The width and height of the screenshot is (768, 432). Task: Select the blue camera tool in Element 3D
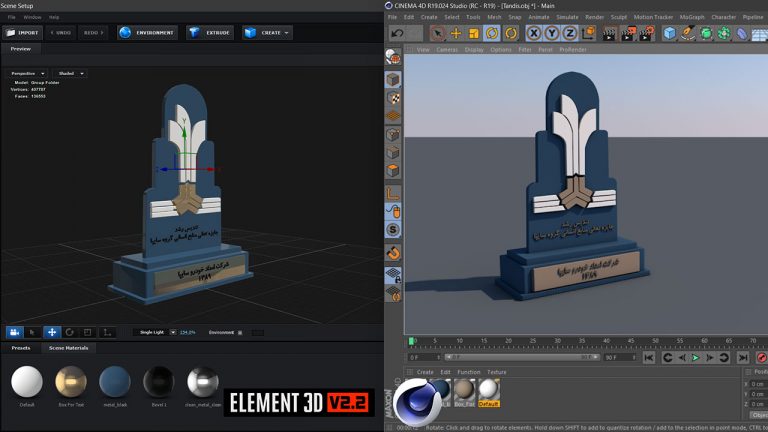pyautogui.click(x=14, y=333)
